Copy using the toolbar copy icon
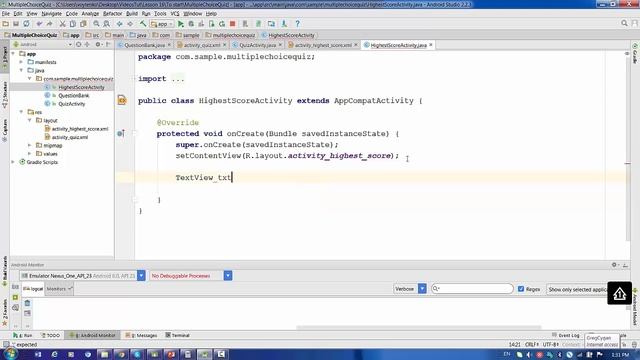Image resolution: width=640 pixels, height=360 pixels. click(x=73, y=24)
